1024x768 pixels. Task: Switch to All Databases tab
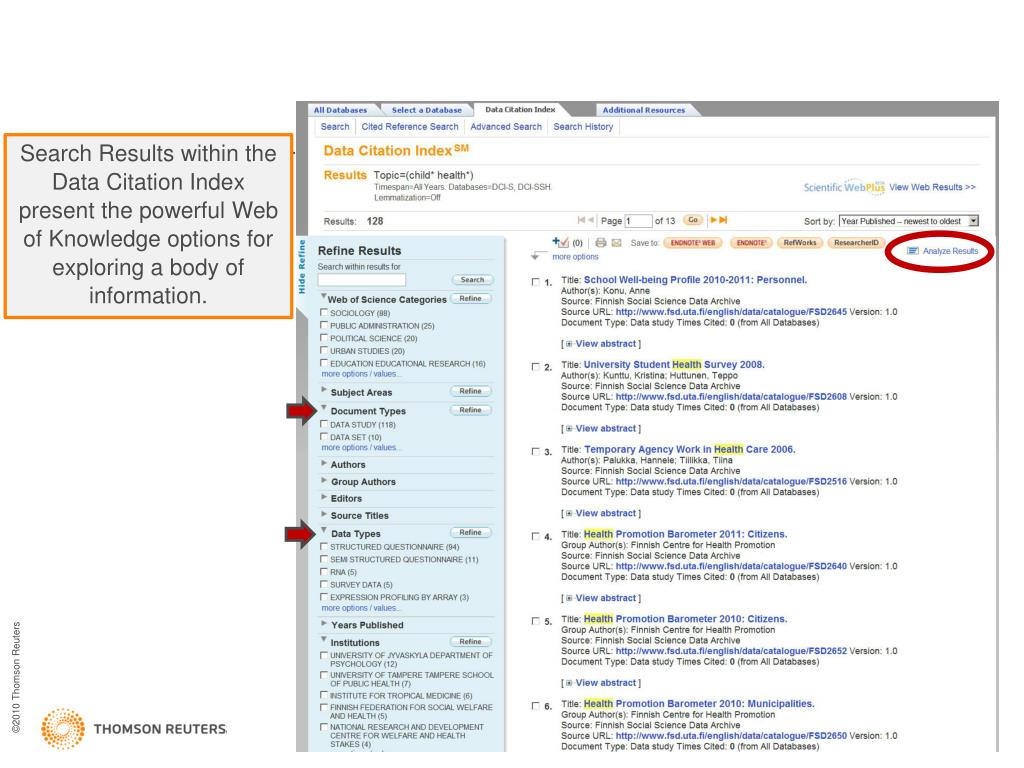coord(341,110)
